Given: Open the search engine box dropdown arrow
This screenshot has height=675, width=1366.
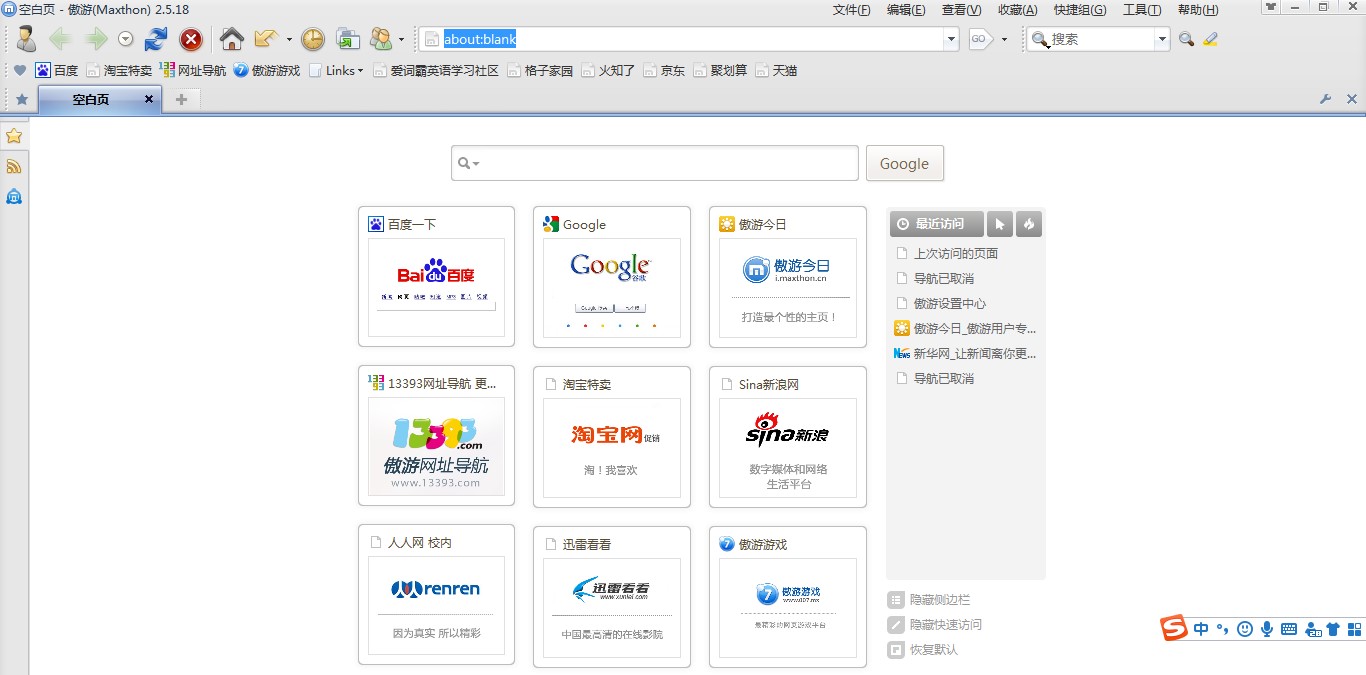Looking at the screenshot, I should coord(1162,39).
